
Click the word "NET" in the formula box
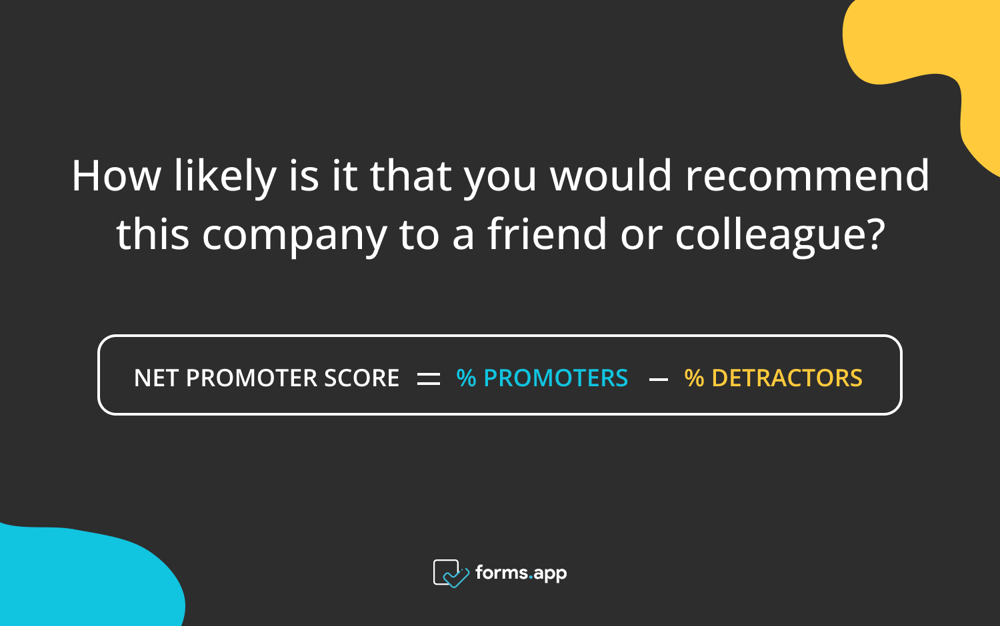[156, 378]
